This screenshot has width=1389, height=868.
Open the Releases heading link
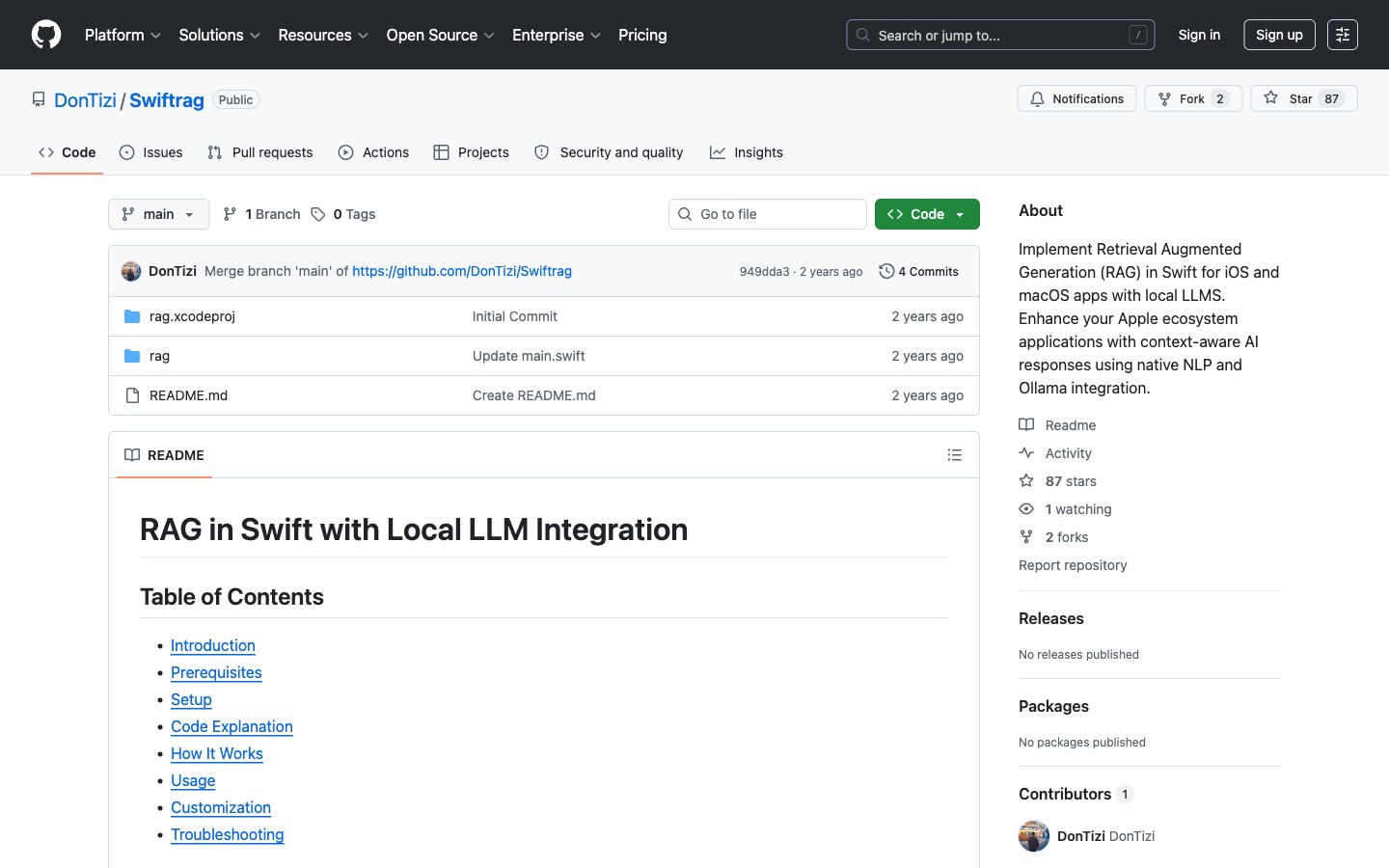(x=1051, y=618)
